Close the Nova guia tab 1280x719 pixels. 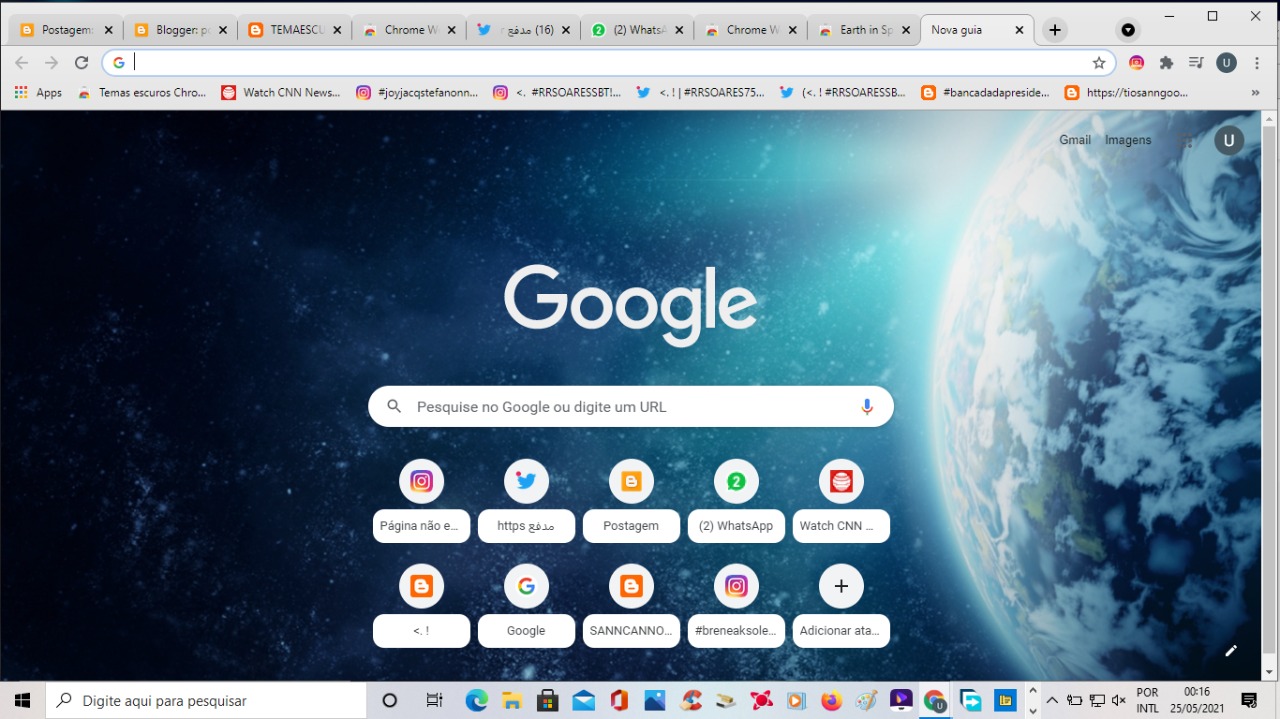coord(1019,30)
